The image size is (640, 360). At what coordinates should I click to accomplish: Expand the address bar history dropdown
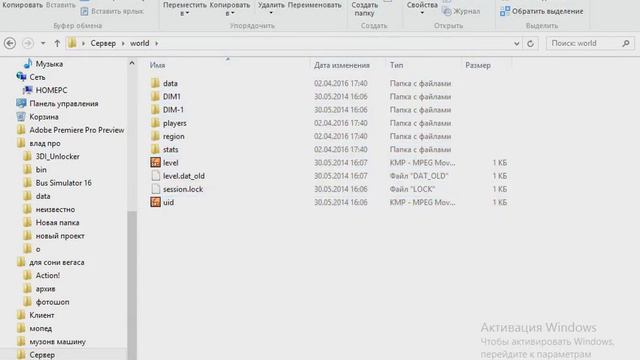(x=516, y=43)
